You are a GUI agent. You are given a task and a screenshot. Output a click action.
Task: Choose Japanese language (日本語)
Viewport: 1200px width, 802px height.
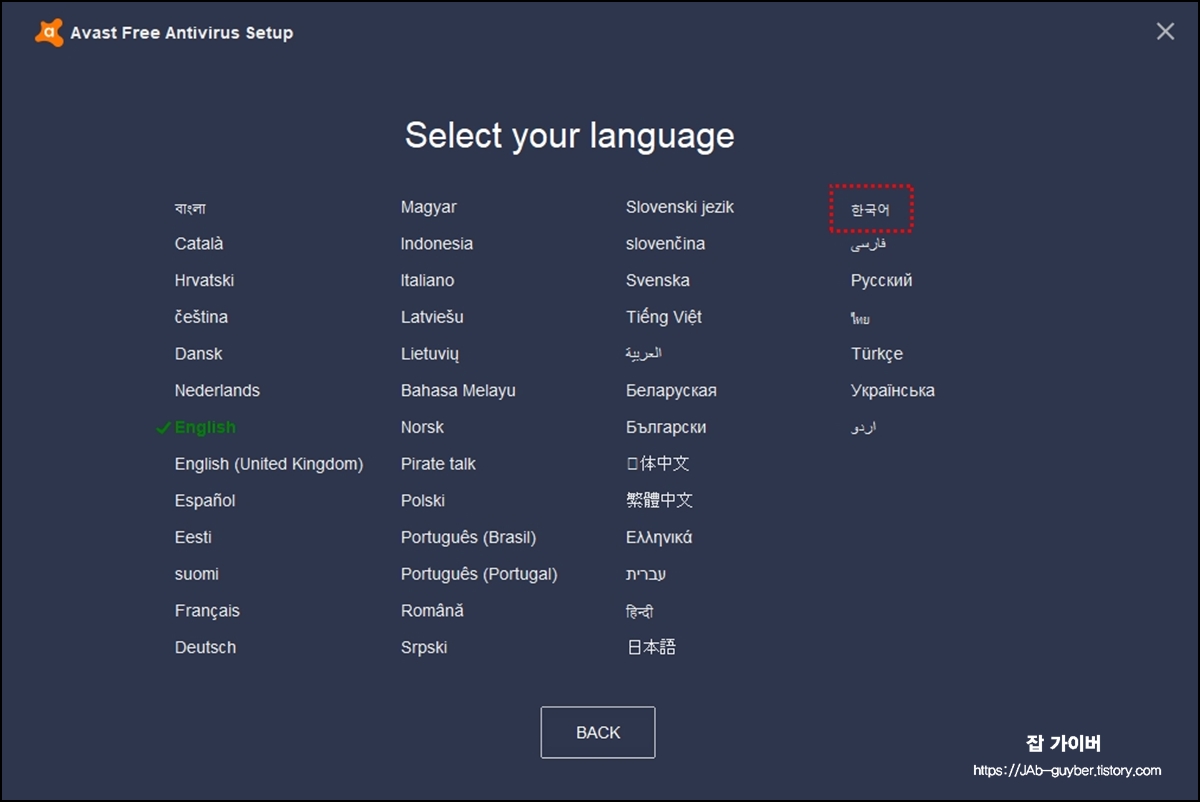point(651,648)
